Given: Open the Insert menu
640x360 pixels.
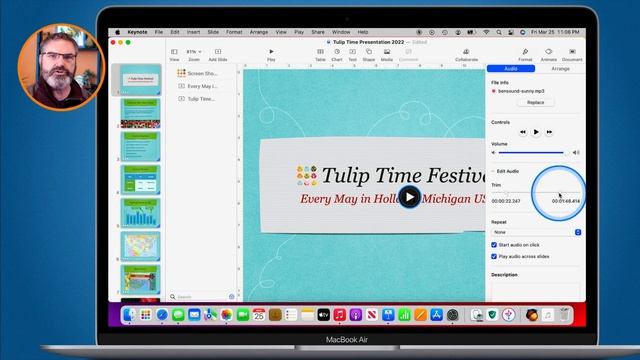Looking at the screenshot, I should coord(193,32).
